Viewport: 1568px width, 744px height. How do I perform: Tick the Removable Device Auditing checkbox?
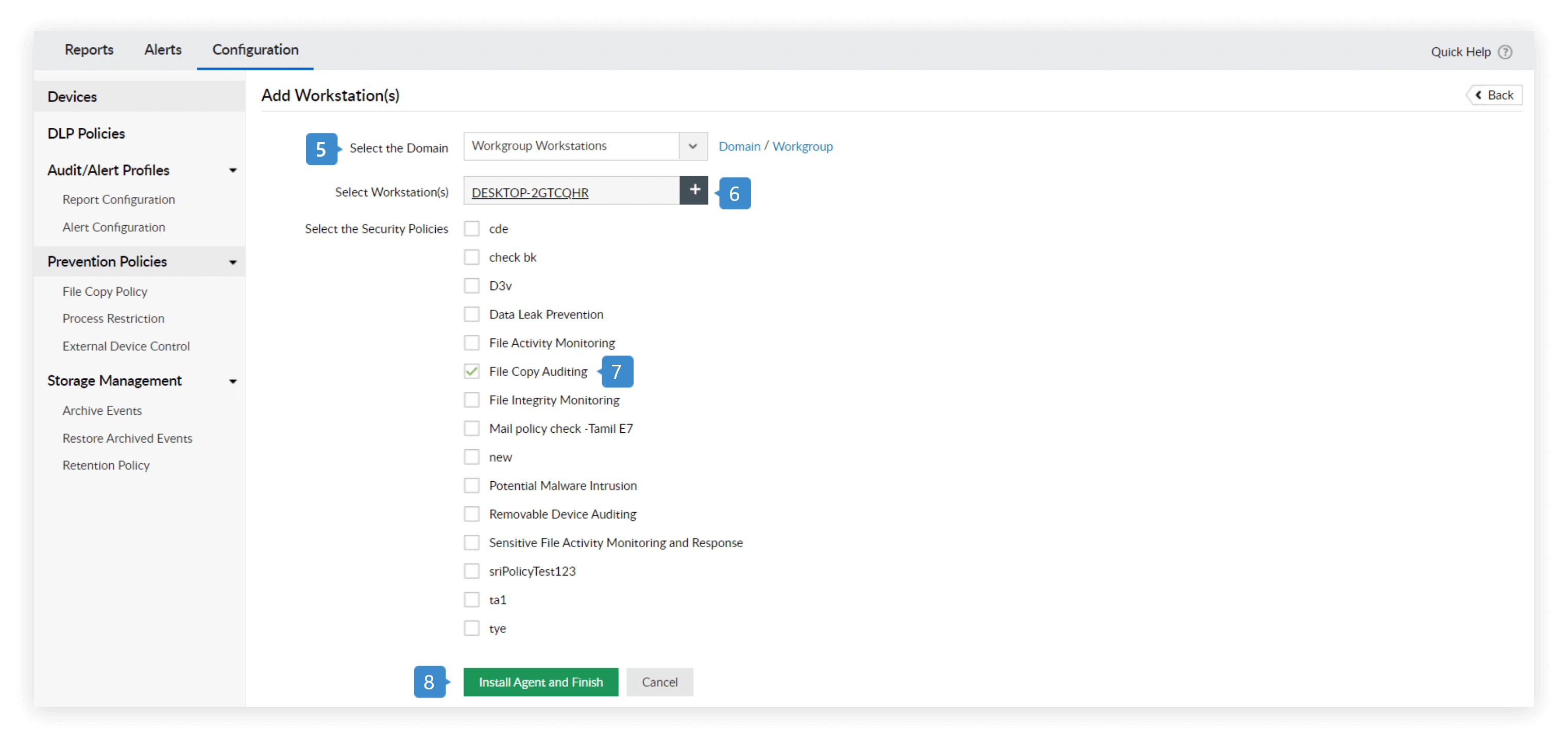pos(472,514)
